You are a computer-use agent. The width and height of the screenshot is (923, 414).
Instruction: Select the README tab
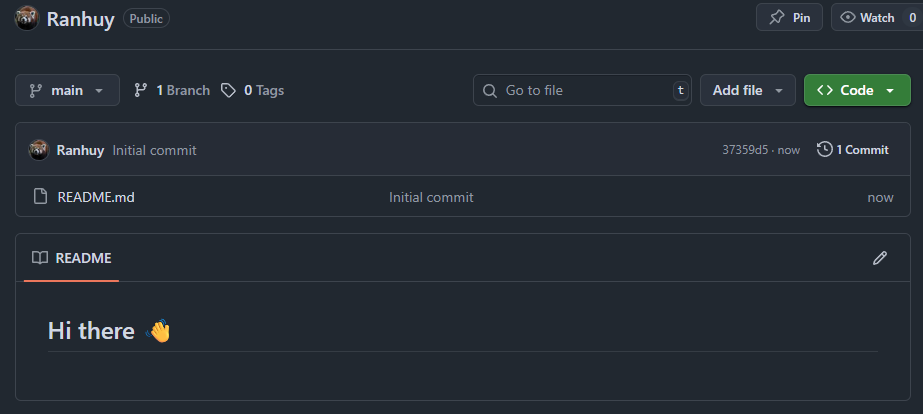(71, 258)
